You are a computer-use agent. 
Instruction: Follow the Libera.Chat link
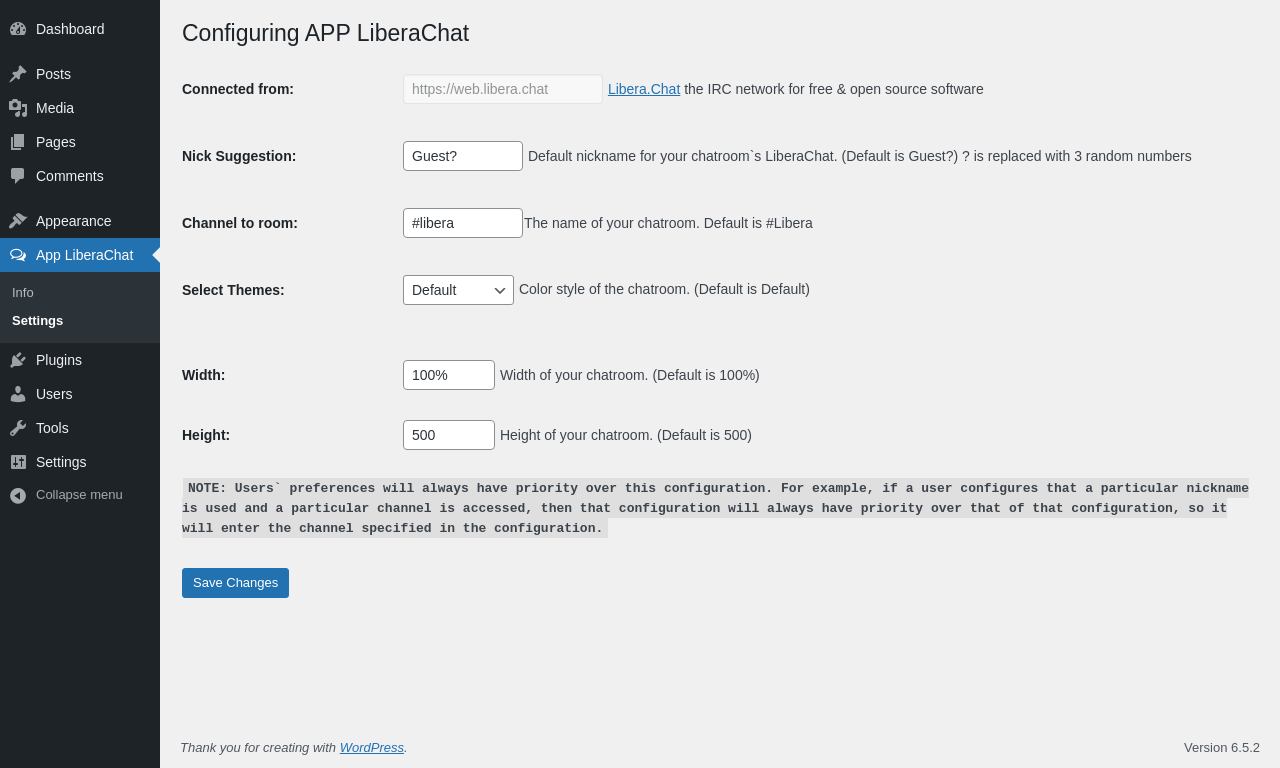pyautogui.click(x=644, y=89)
